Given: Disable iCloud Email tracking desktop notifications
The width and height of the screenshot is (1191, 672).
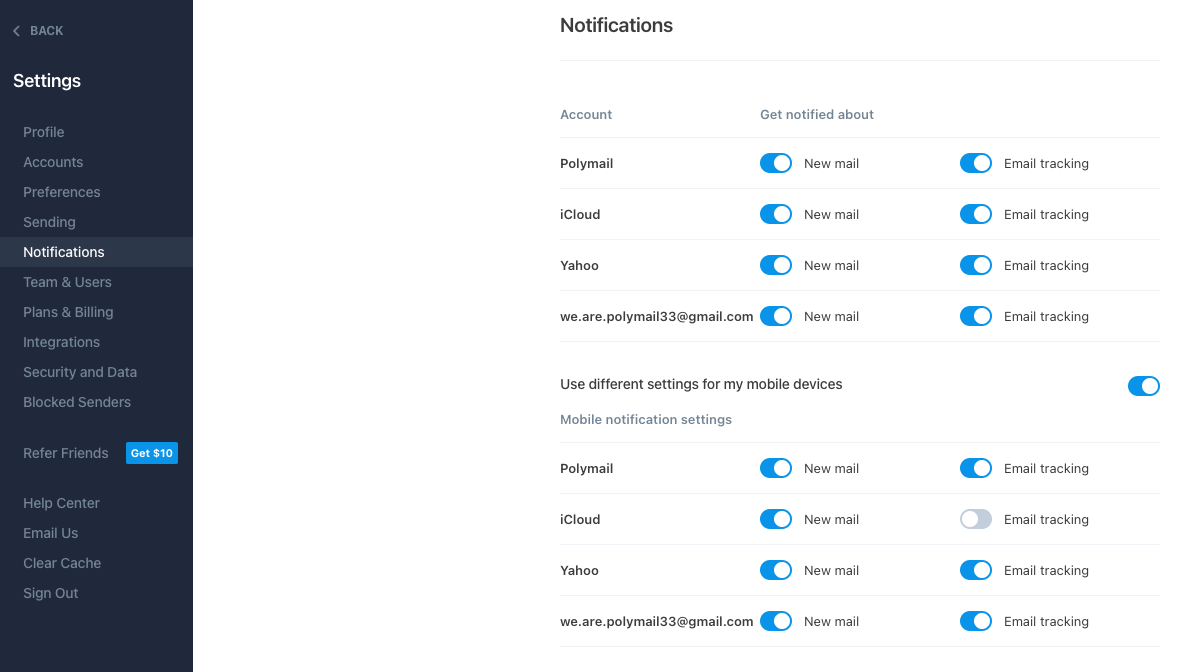Looking at the screenshot, I should click(976, 214).
